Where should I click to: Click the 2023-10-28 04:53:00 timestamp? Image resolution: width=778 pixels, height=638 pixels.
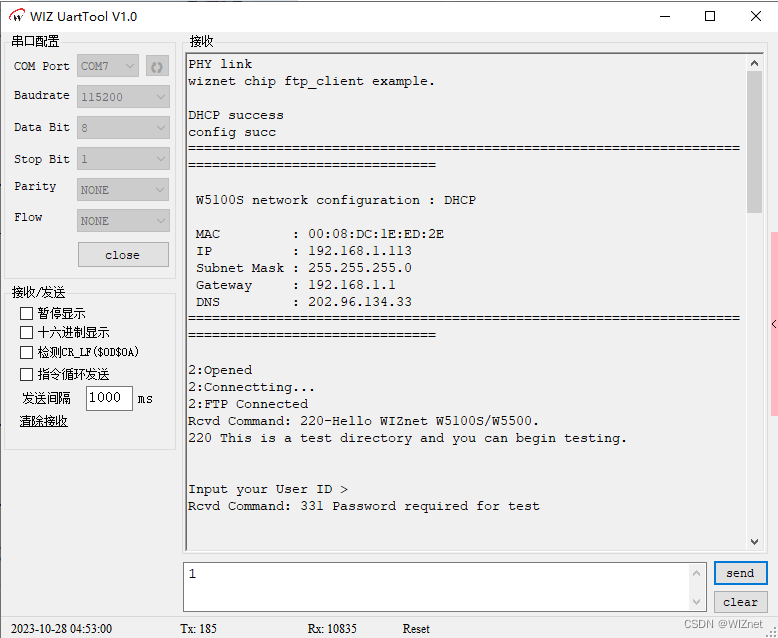(62, 629)
